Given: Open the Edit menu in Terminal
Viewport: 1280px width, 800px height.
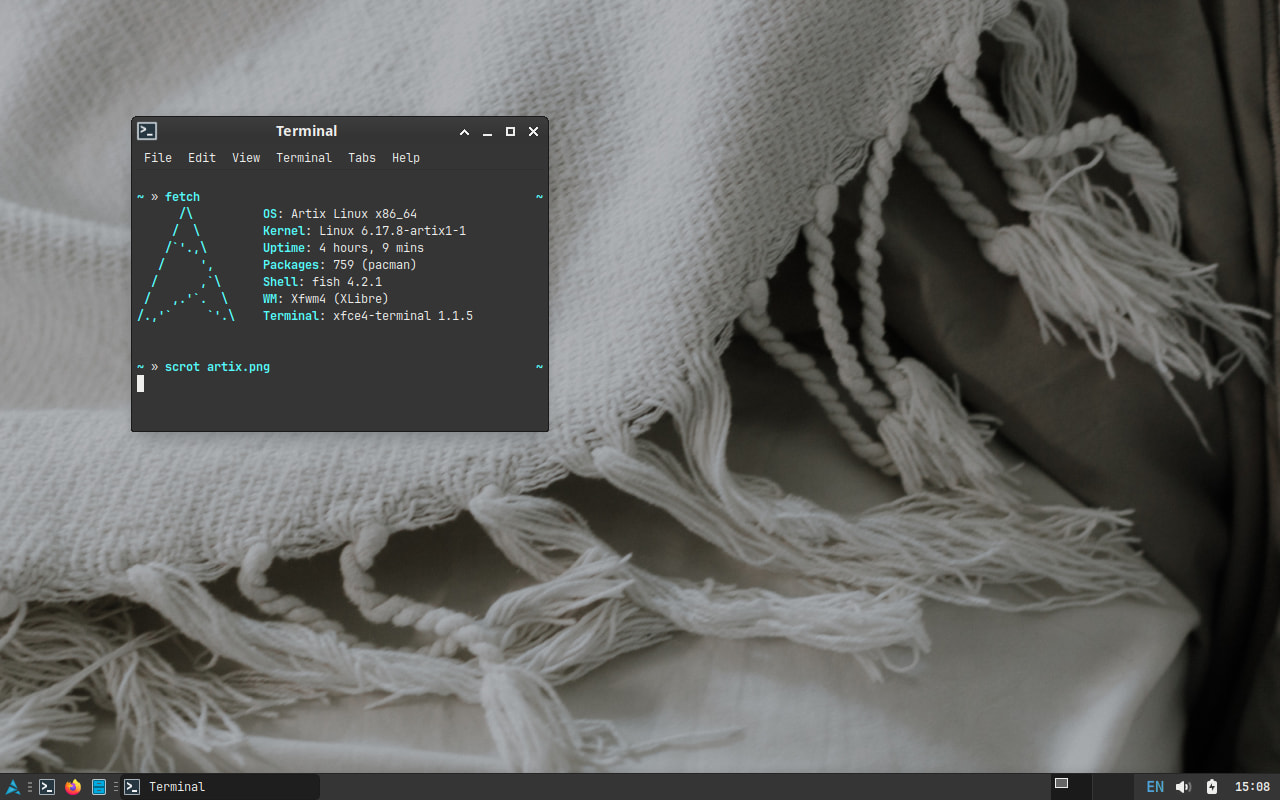Looking at the screenshot, I should [x=202, y=158].
